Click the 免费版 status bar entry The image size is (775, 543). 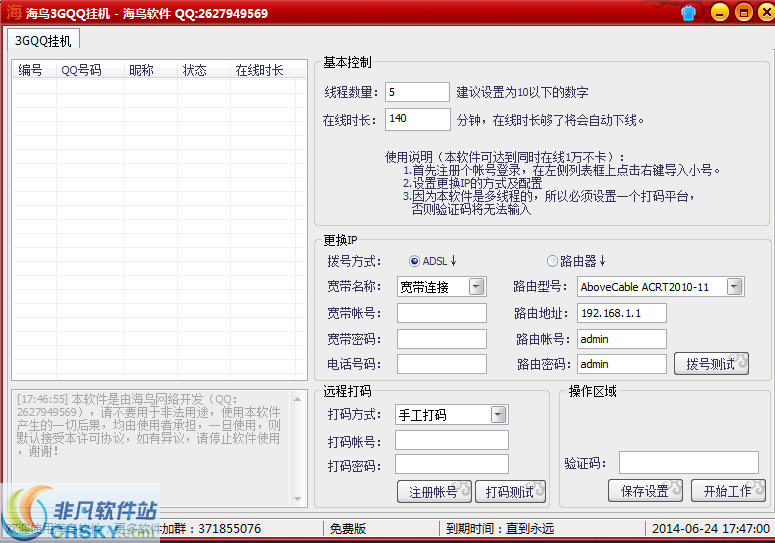(347, 529)
